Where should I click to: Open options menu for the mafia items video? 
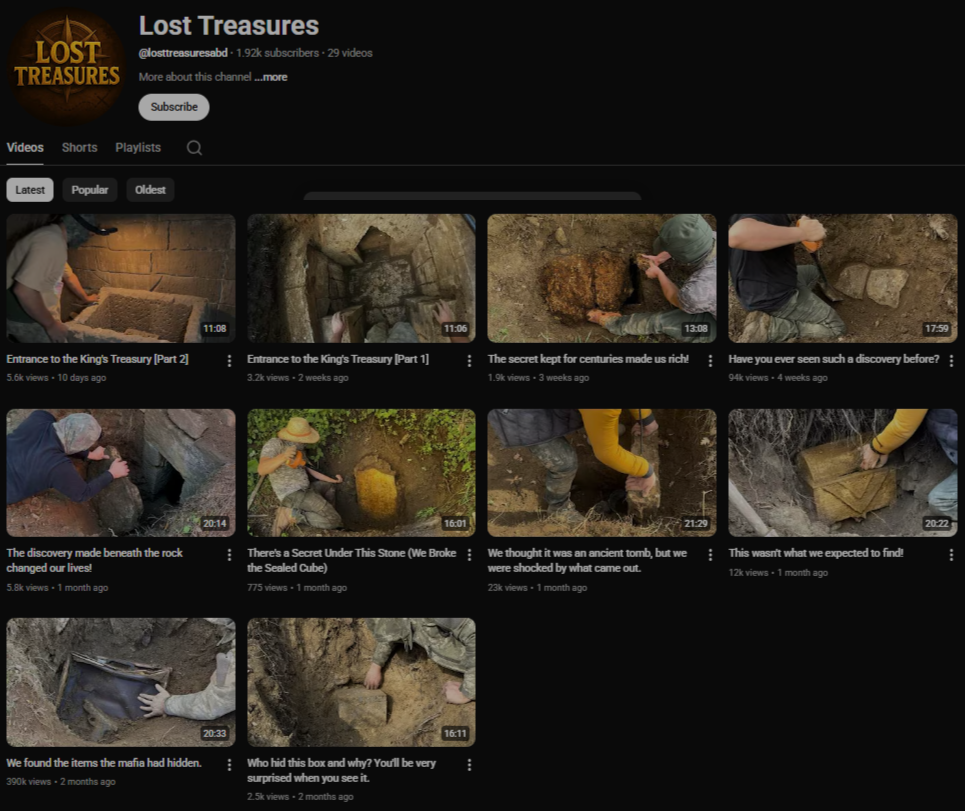(229, 765)
